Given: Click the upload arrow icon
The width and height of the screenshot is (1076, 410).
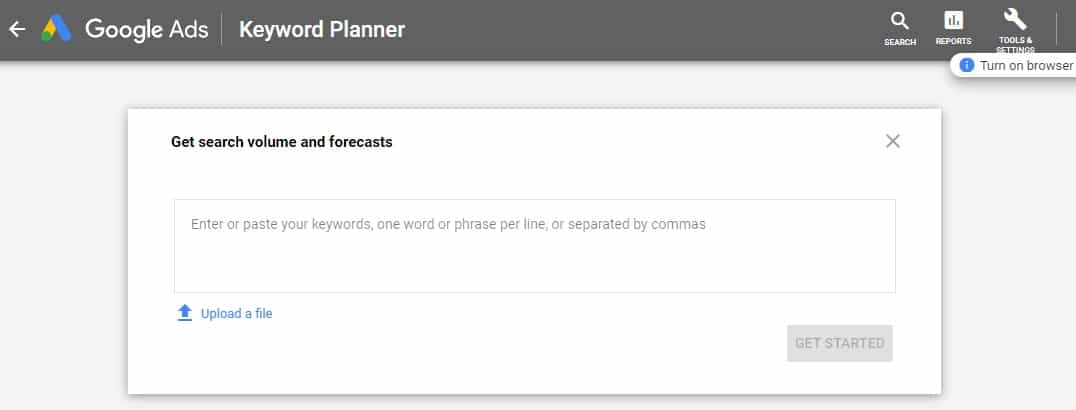Looking at the screenshot, I should pyautogui.click(x=184, y=313).
